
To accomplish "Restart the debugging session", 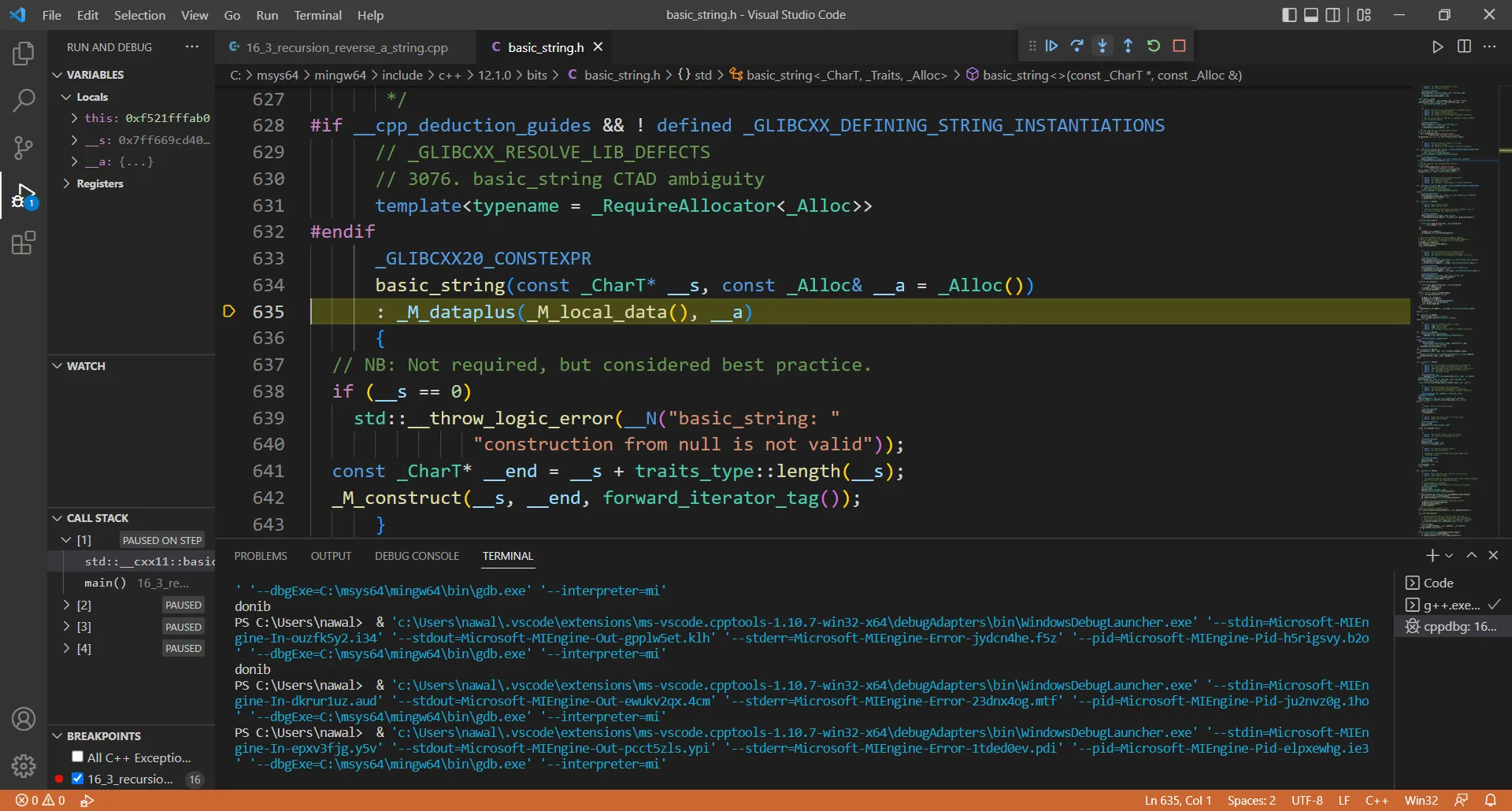I will pos(1154,46).
